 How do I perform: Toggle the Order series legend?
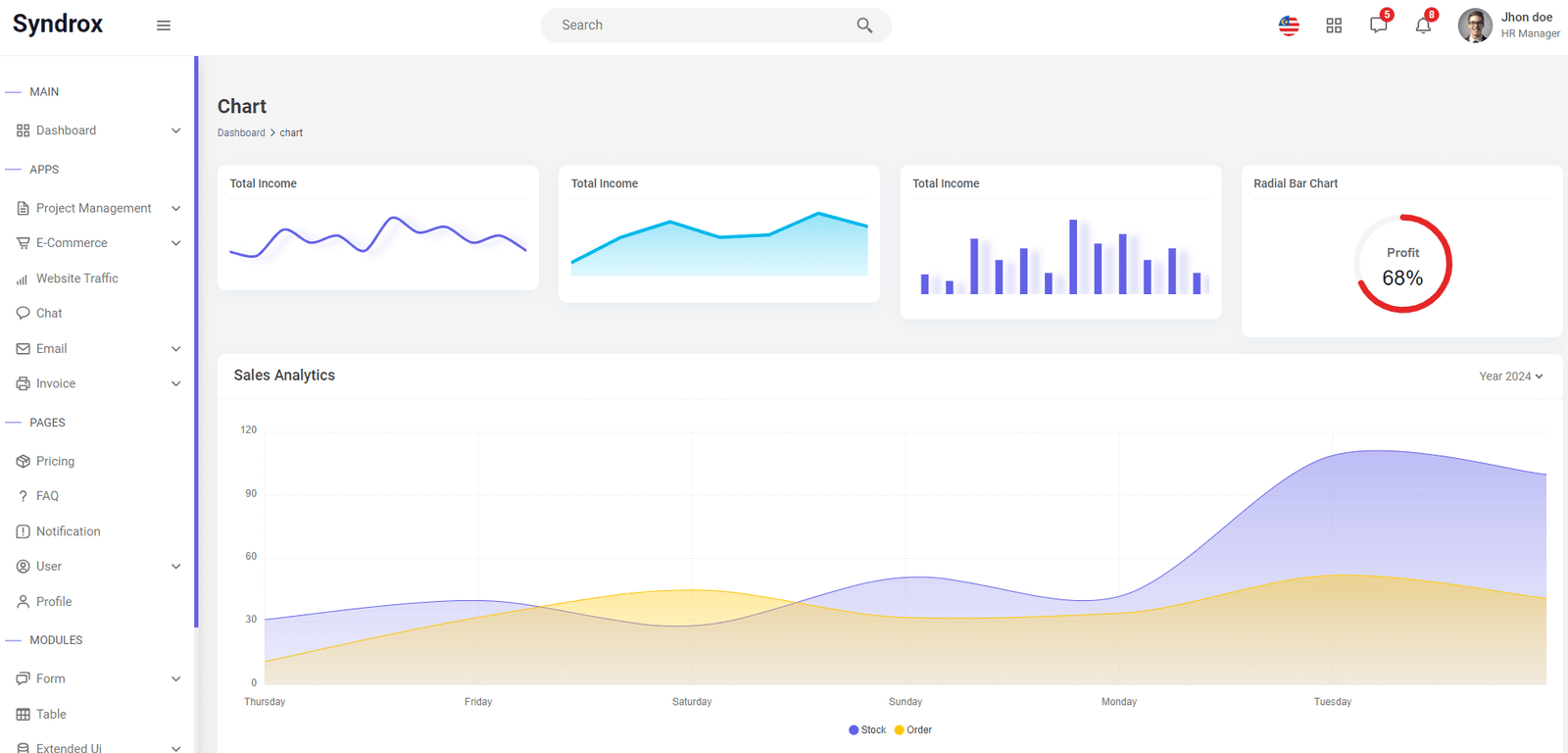(x=913, y=730)
